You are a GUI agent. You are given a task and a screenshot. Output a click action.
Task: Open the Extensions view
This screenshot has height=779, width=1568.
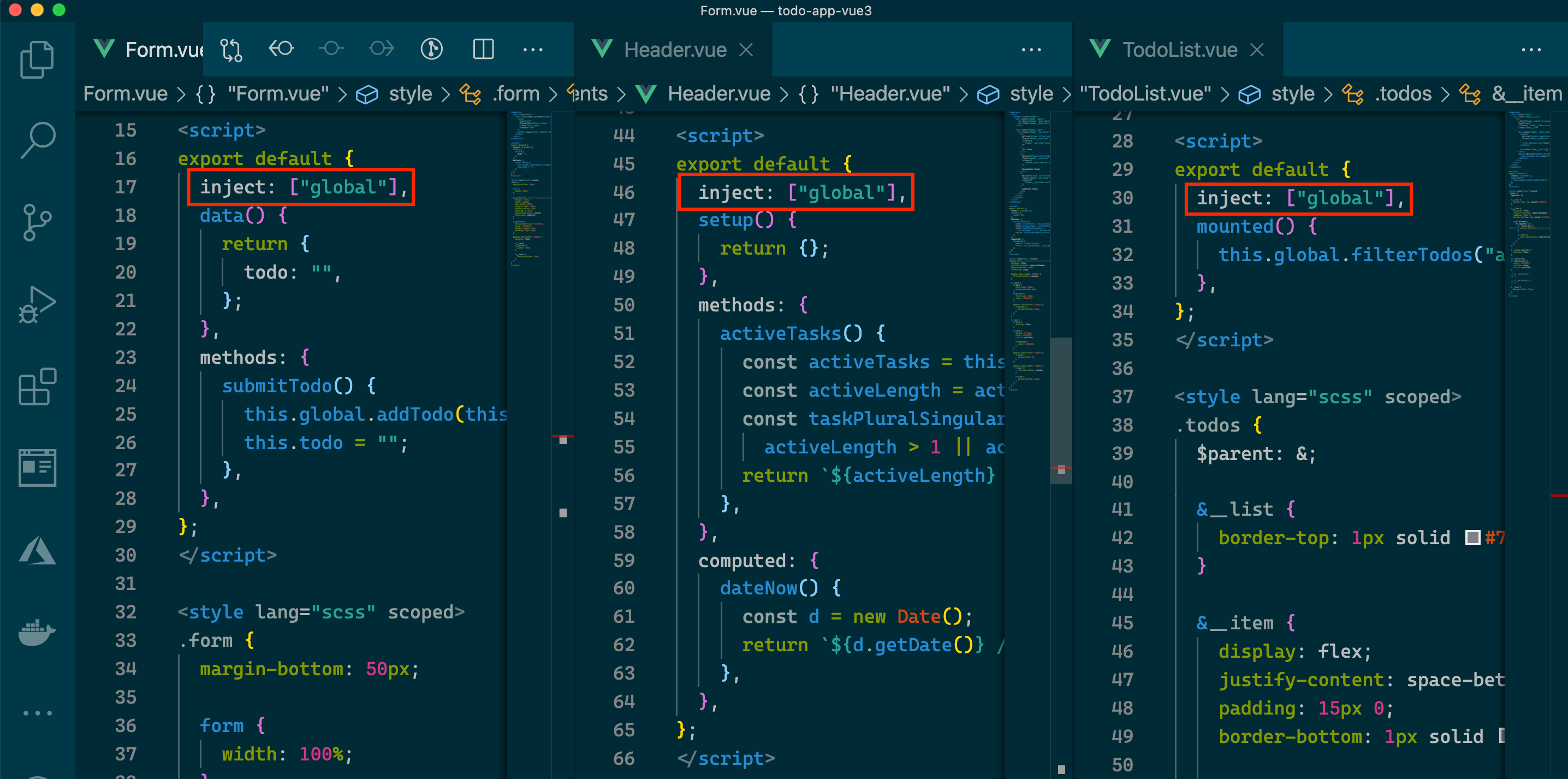tap(37, 386)
